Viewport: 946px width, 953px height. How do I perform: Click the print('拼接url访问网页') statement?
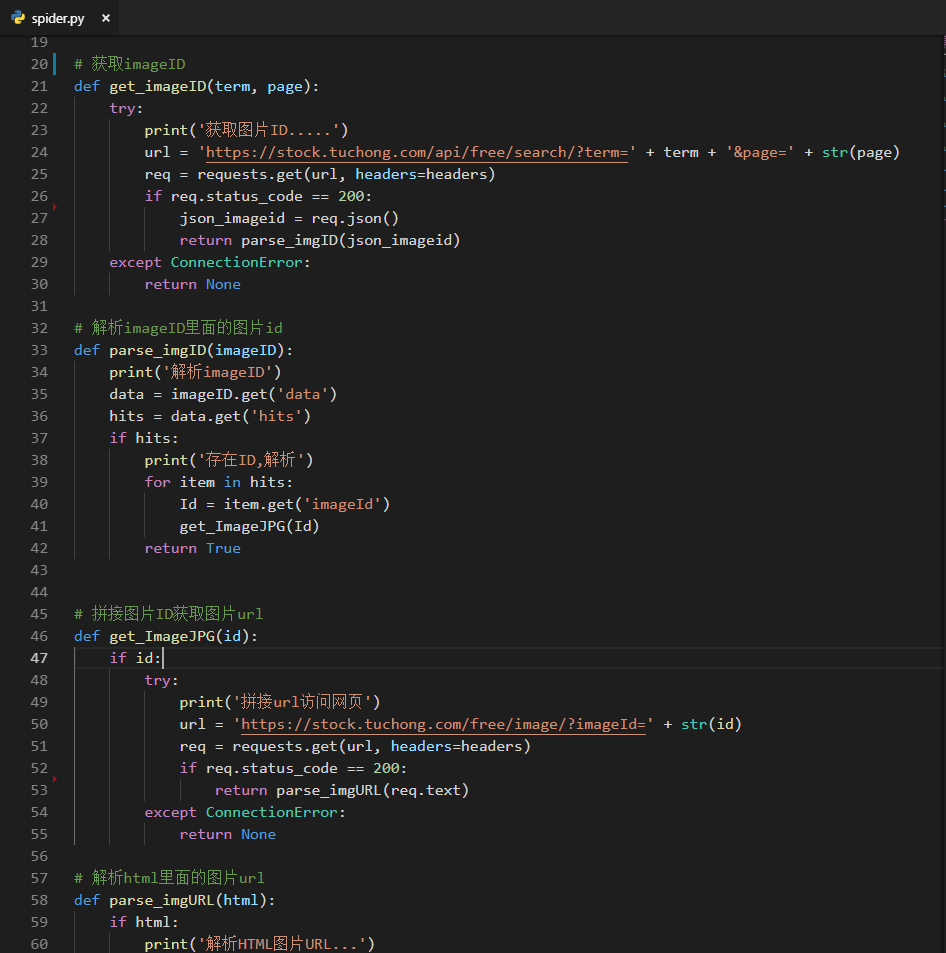pyautogui.click(x=280, y=702)
